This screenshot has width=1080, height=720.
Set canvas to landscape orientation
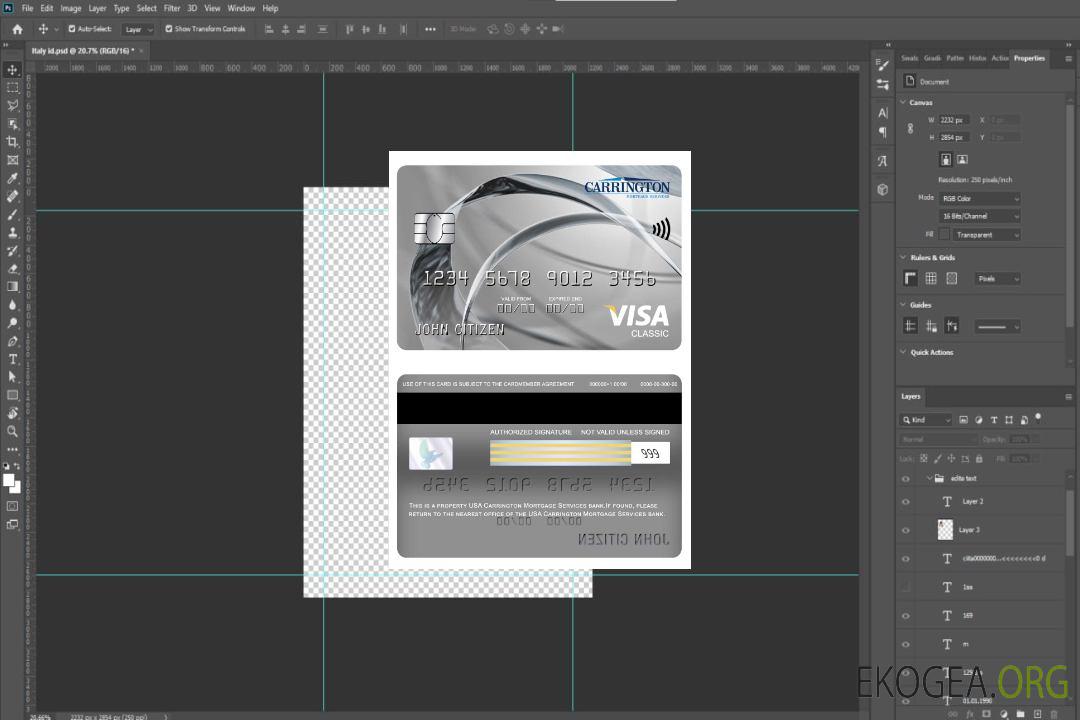click(962, 160)
